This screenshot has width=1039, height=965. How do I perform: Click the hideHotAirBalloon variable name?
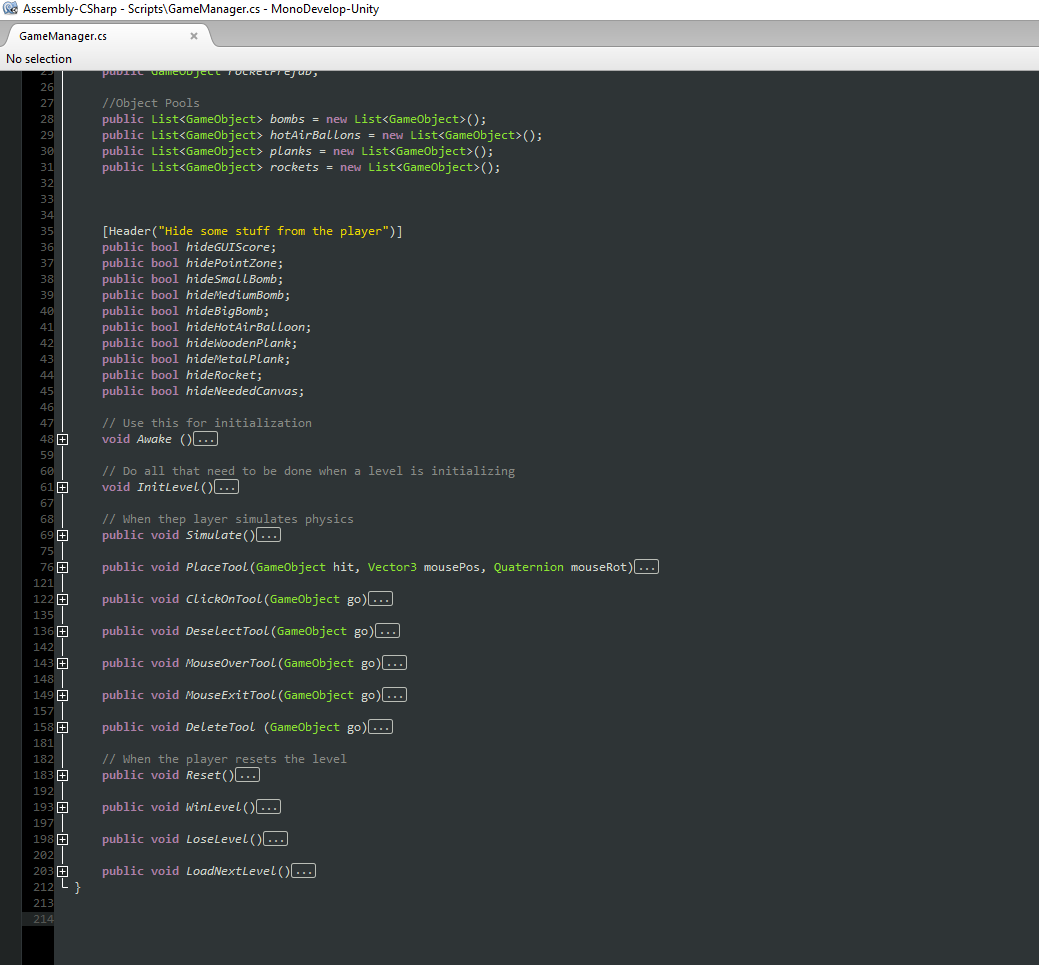point(245,327)
